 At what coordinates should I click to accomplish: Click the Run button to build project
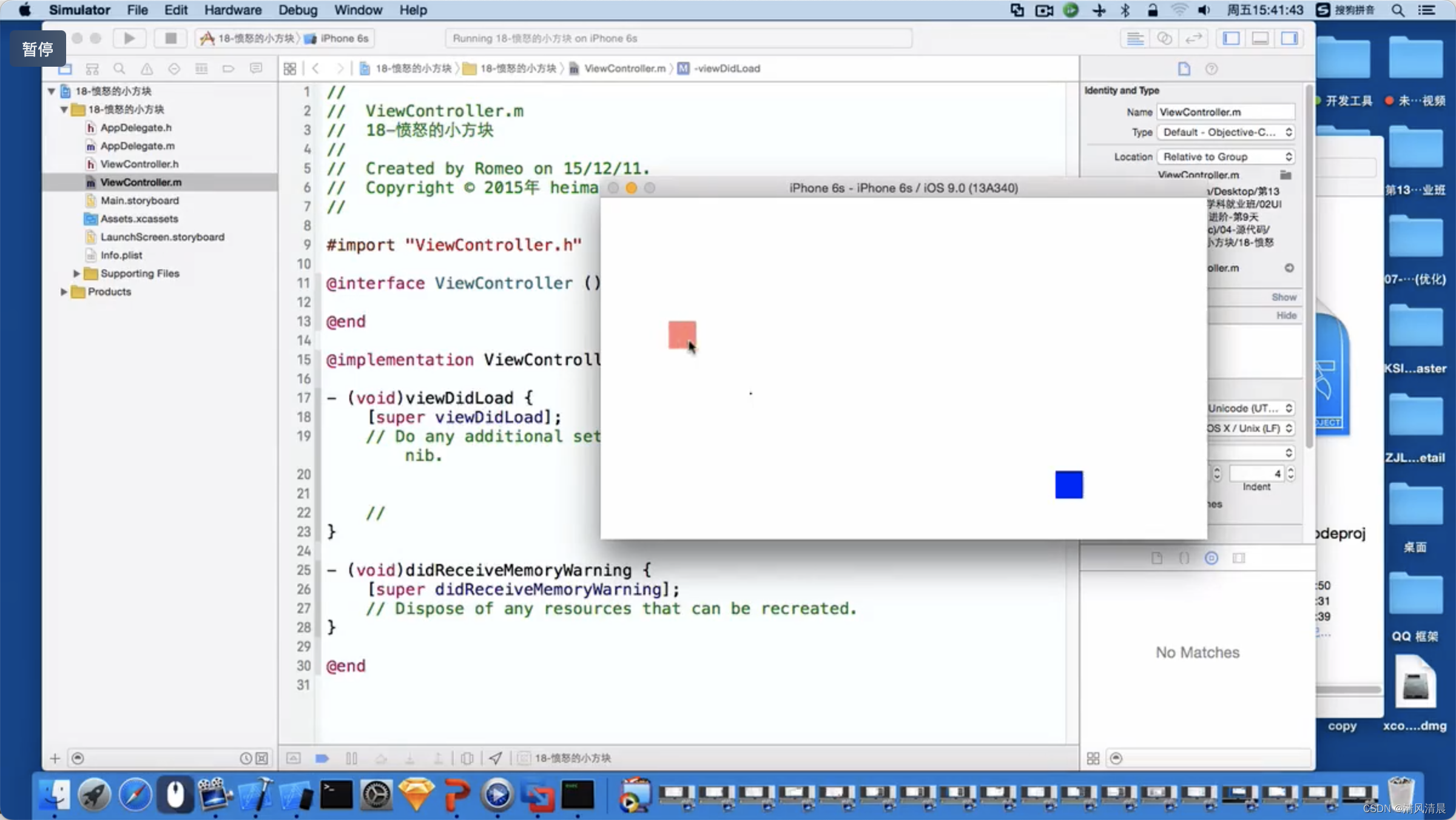[129, 38]
